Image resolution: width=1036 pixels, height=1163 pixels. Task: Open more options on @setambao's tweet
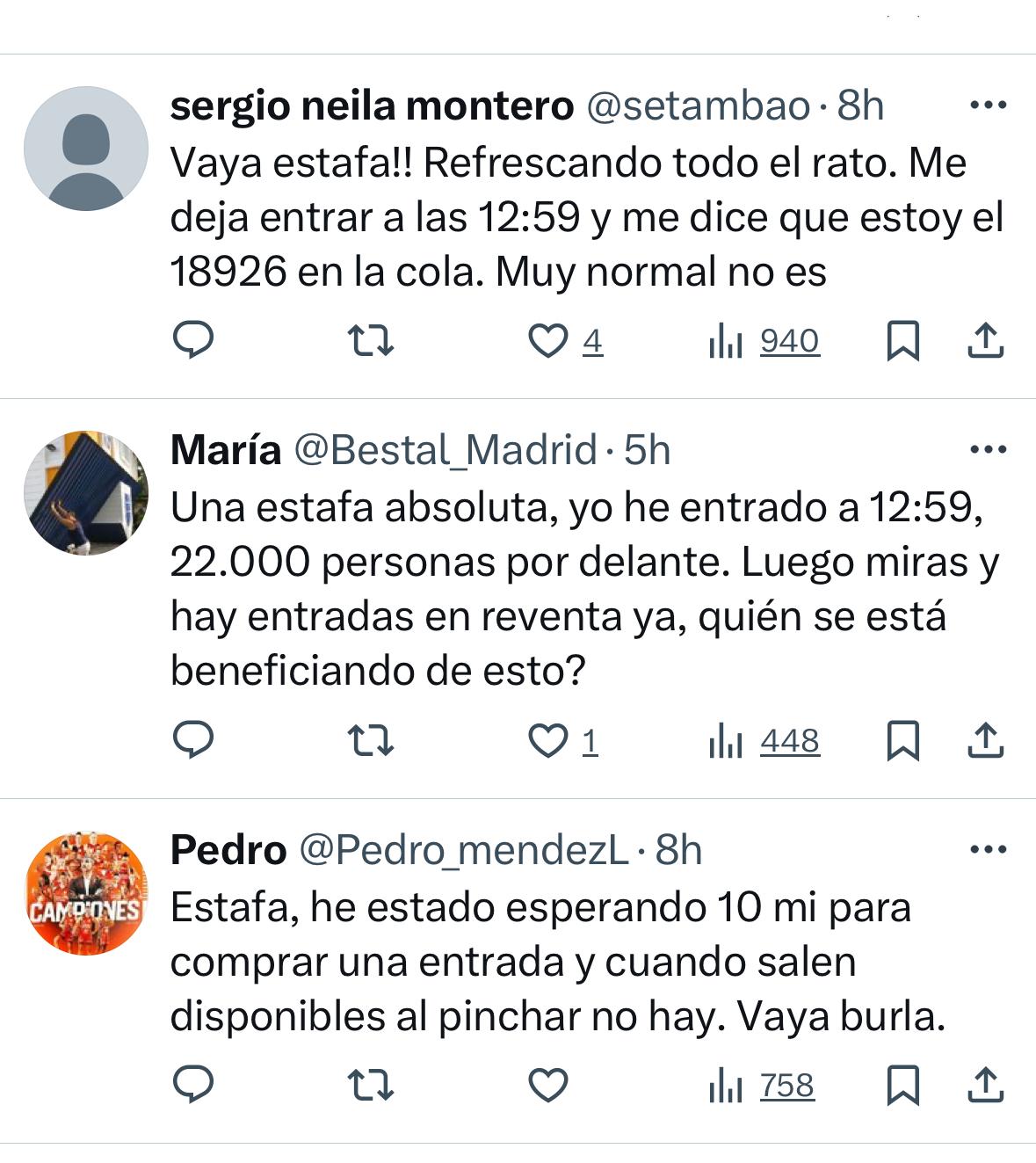(988, 106)
